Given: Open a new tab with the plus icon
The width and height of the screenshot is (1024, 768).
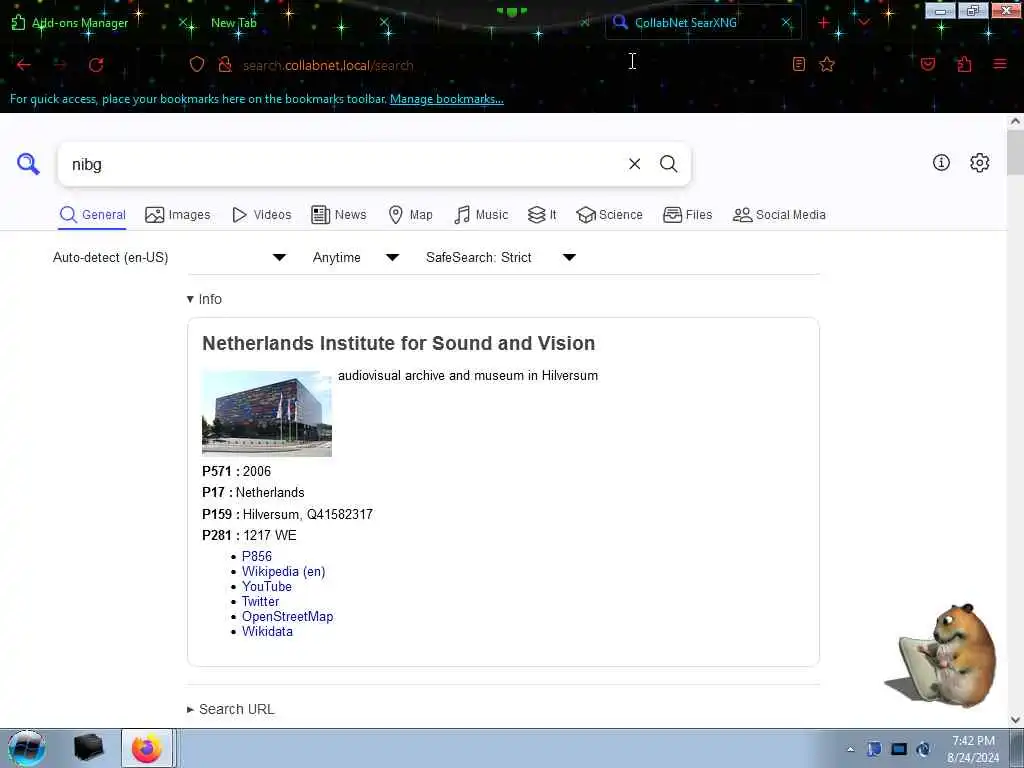Looking at the screenshot, I should [x=824, y=23].
